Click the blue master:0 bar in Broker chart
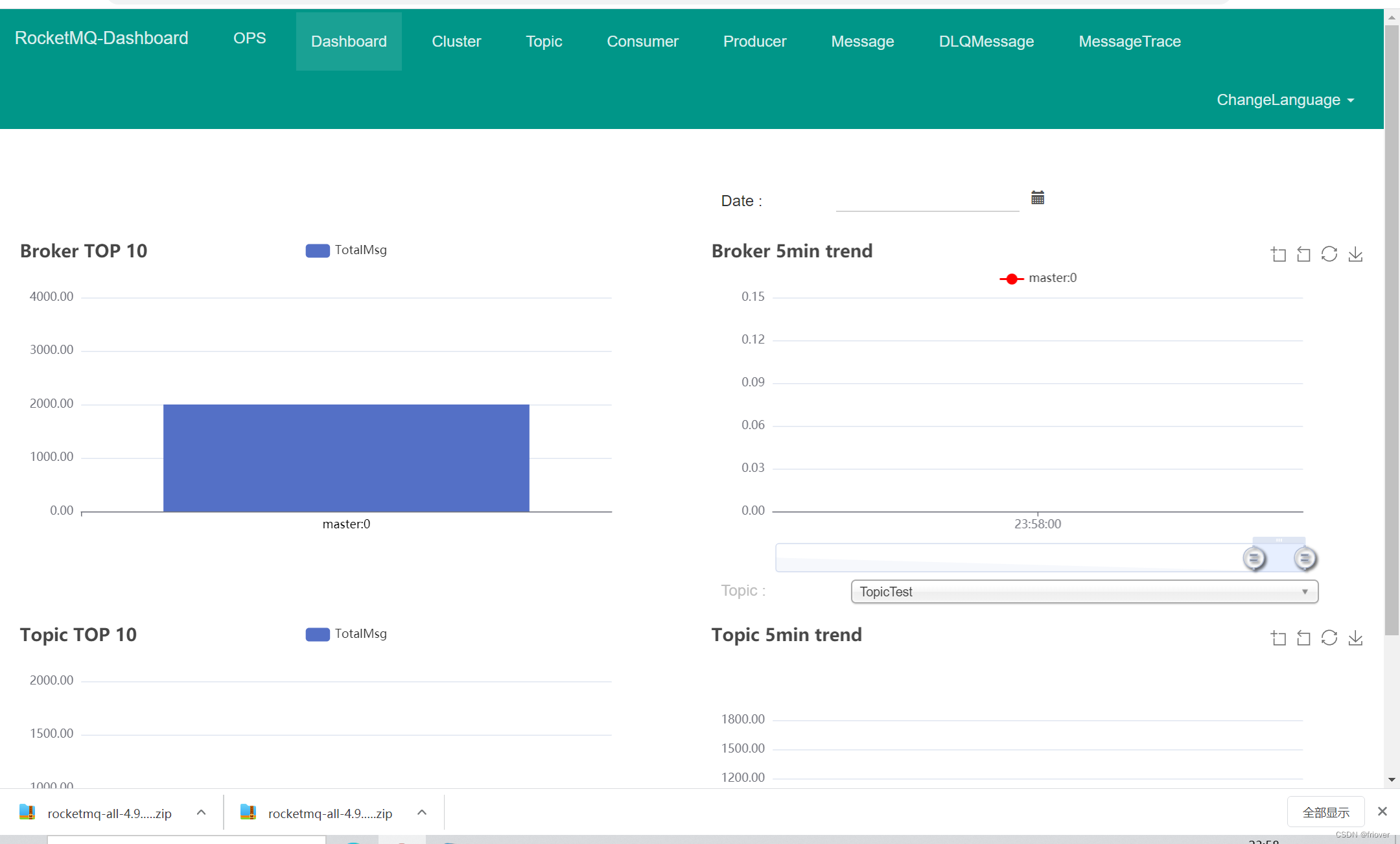1400x844 pixels. [x=346, y=458]
